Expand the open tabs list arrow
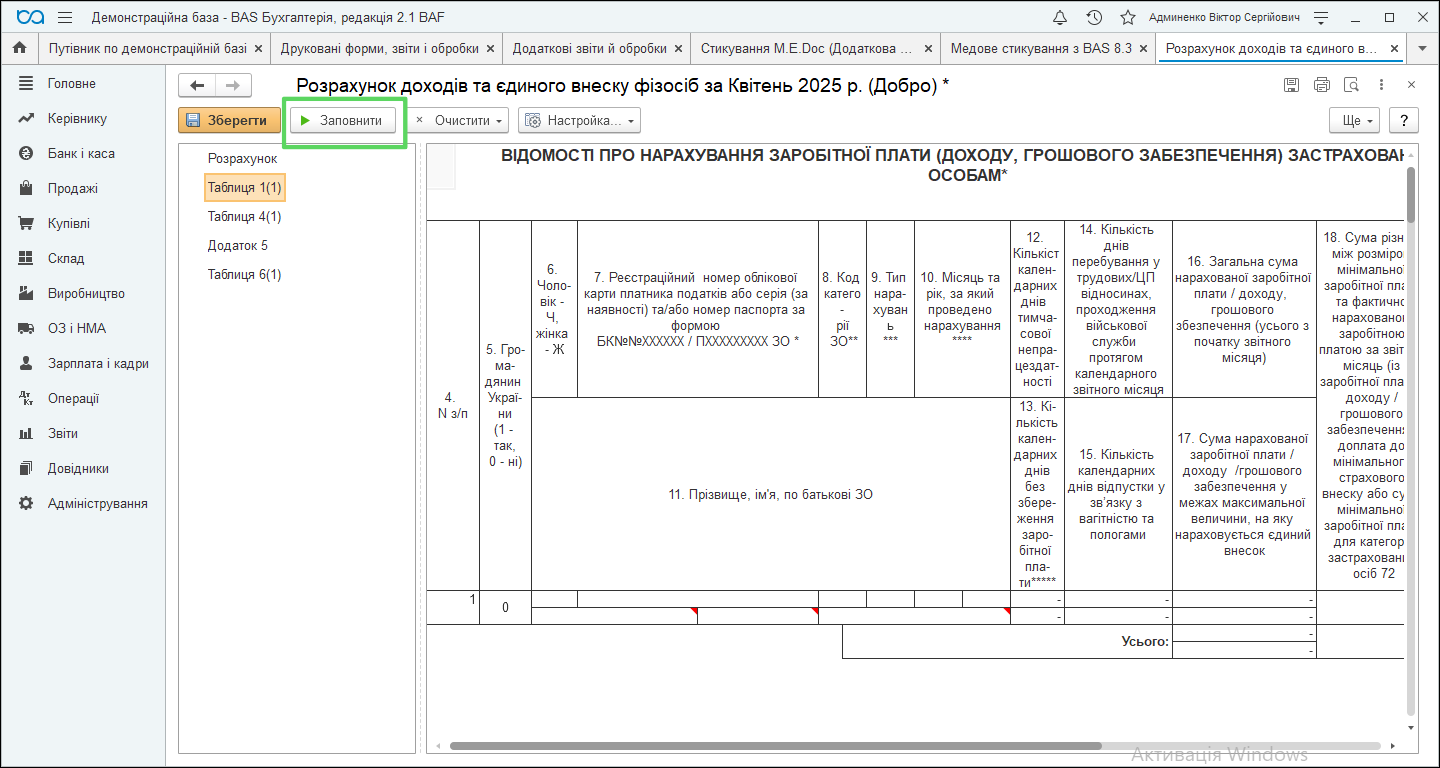 pos(1423,48)
